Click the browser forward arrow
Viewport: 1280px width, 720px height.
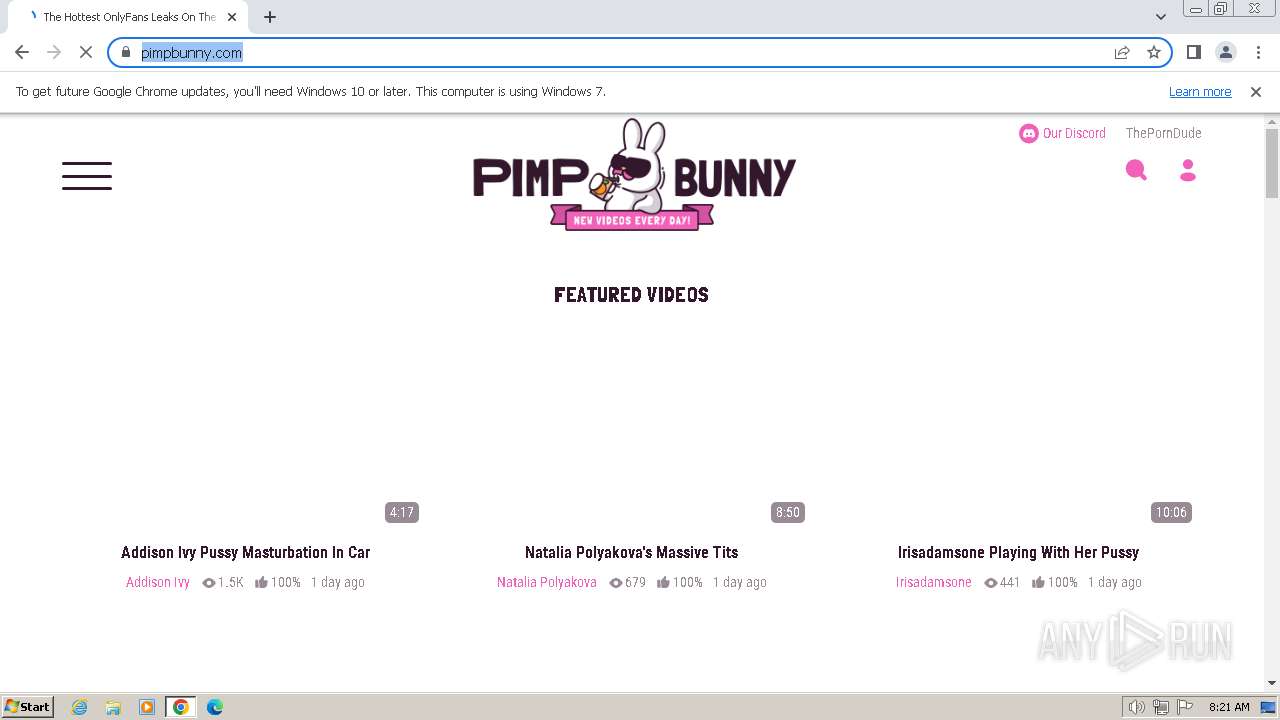54,52
